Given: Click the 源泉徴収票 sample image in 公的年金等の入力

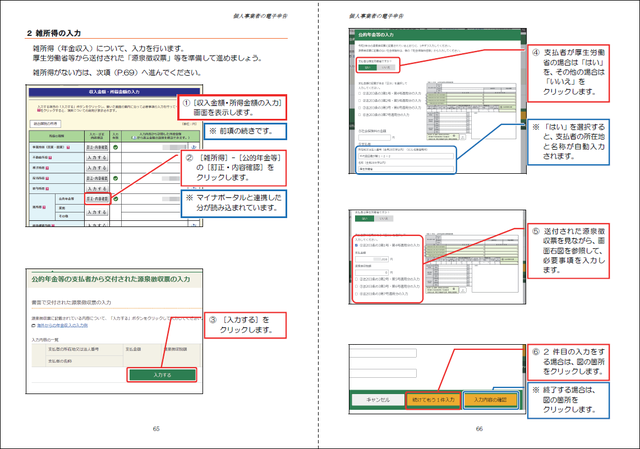Looking at the screenshot, I should coord(471,111).
